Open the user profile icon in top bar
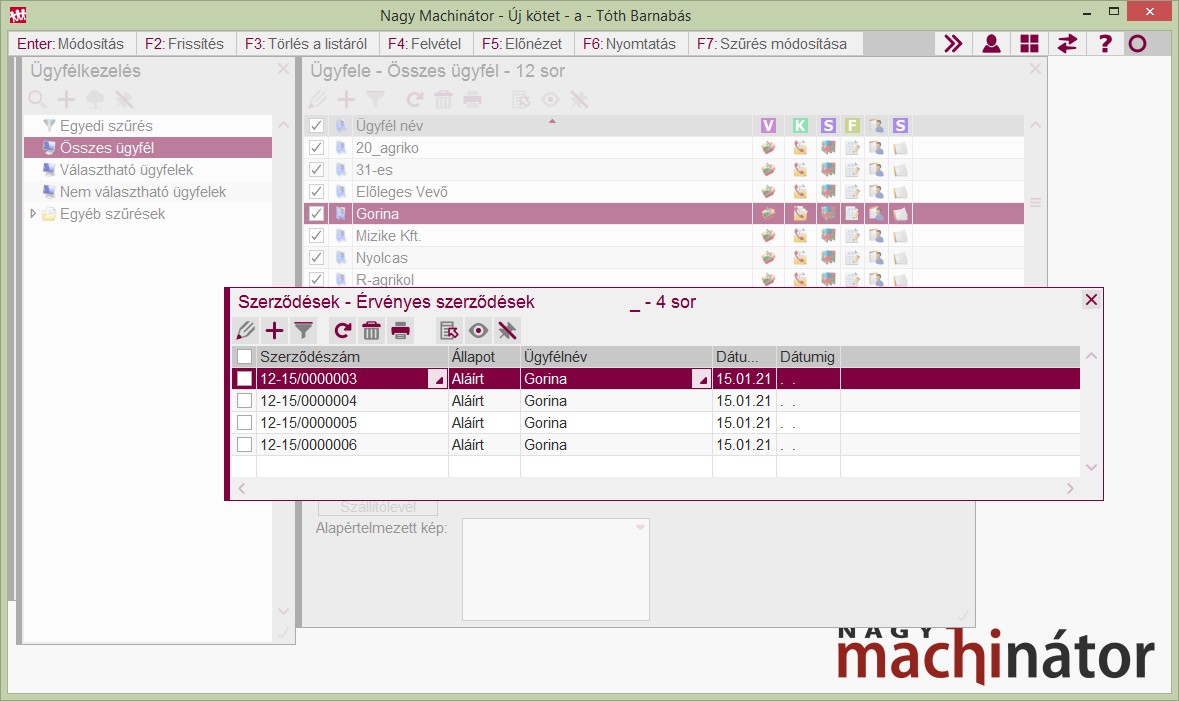The width and height of the screenshot is (1179, 701). tap(991, 44)
